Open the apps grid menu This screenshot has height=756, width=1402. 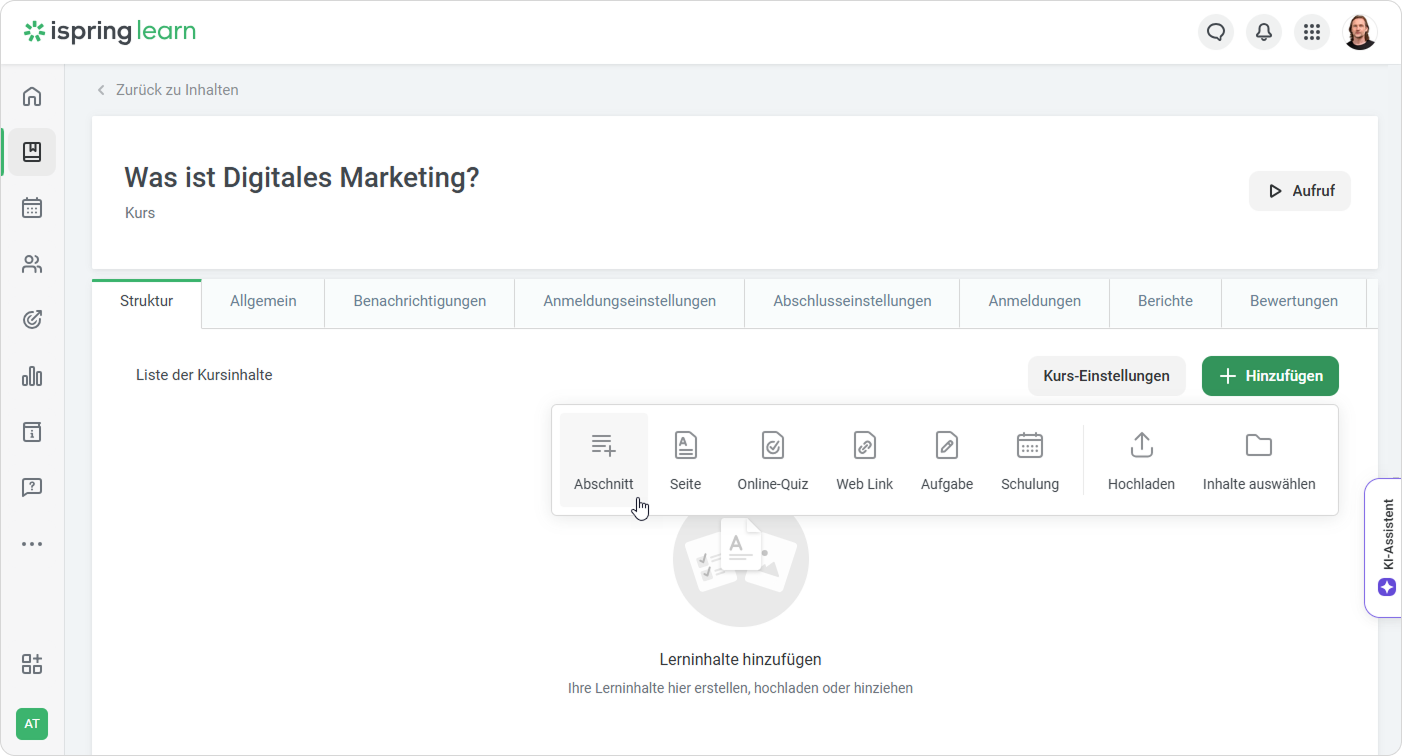coord(1312,32)
